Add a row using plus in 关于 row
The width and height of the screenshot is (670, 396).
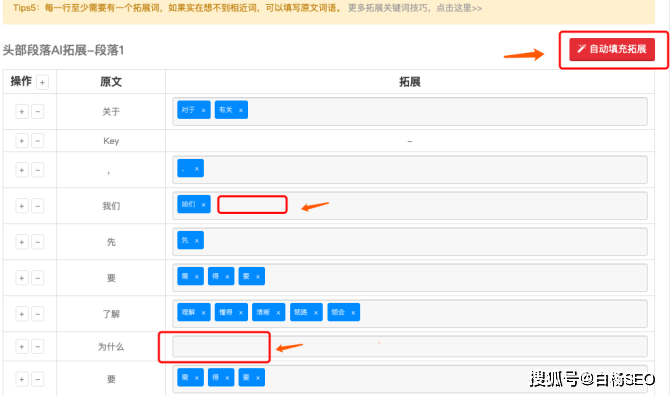[x=22, y=112]
